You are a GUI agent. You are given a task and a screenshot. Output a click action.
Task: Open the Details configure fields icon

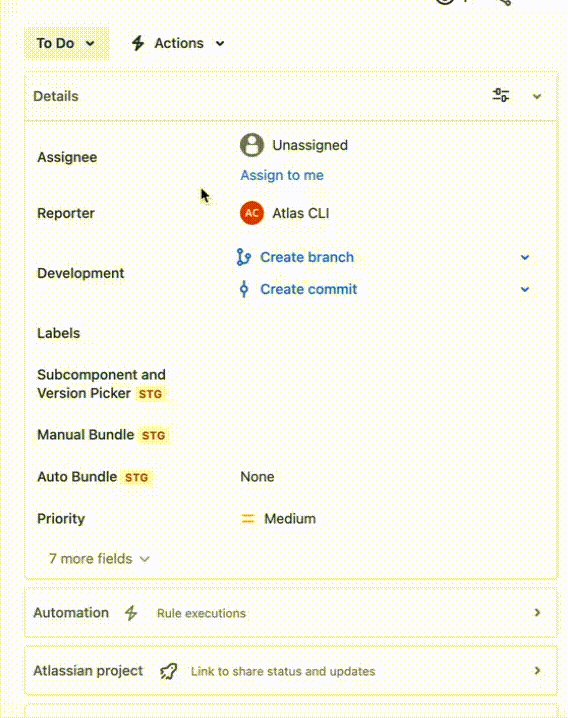pos(501,95)
